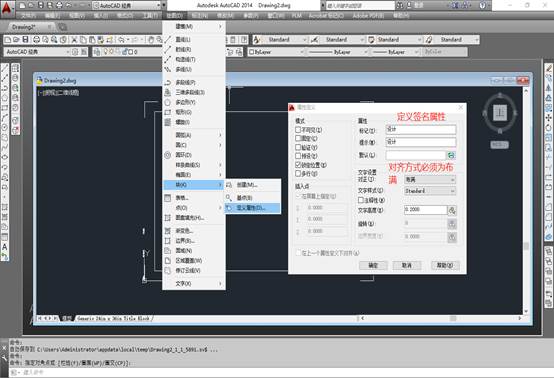Select the Rectangle tool in the Draw toolbar

click(5, 107)
